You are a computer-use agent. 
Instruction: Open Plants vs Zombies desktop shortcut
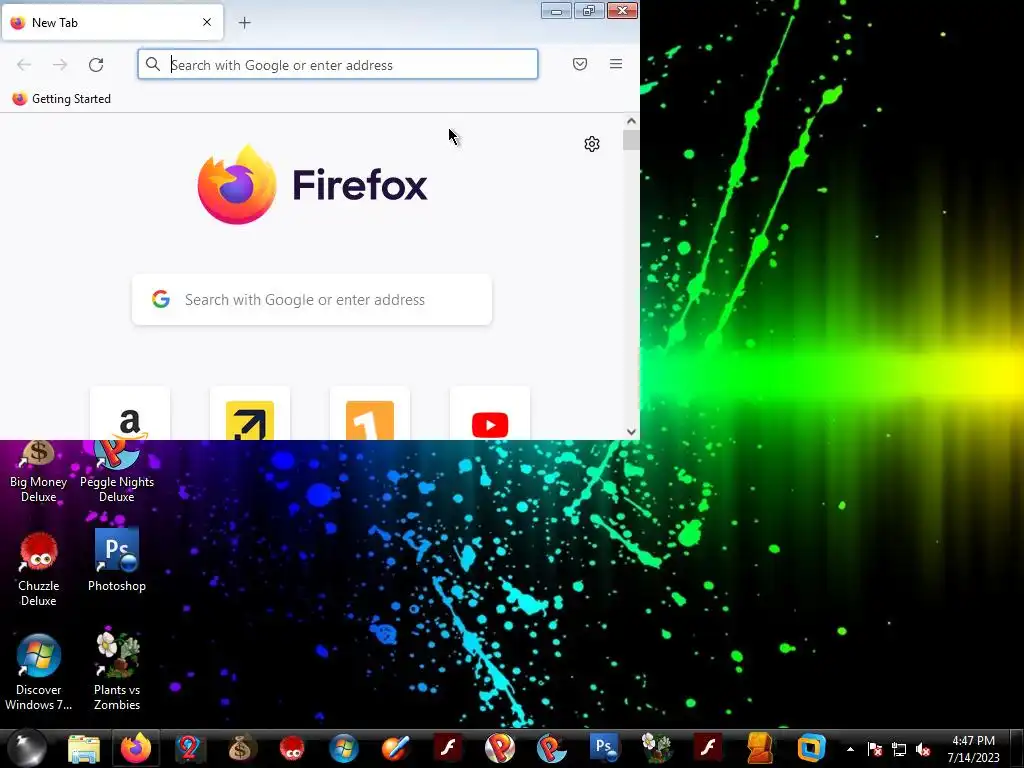tap(117, 671)
